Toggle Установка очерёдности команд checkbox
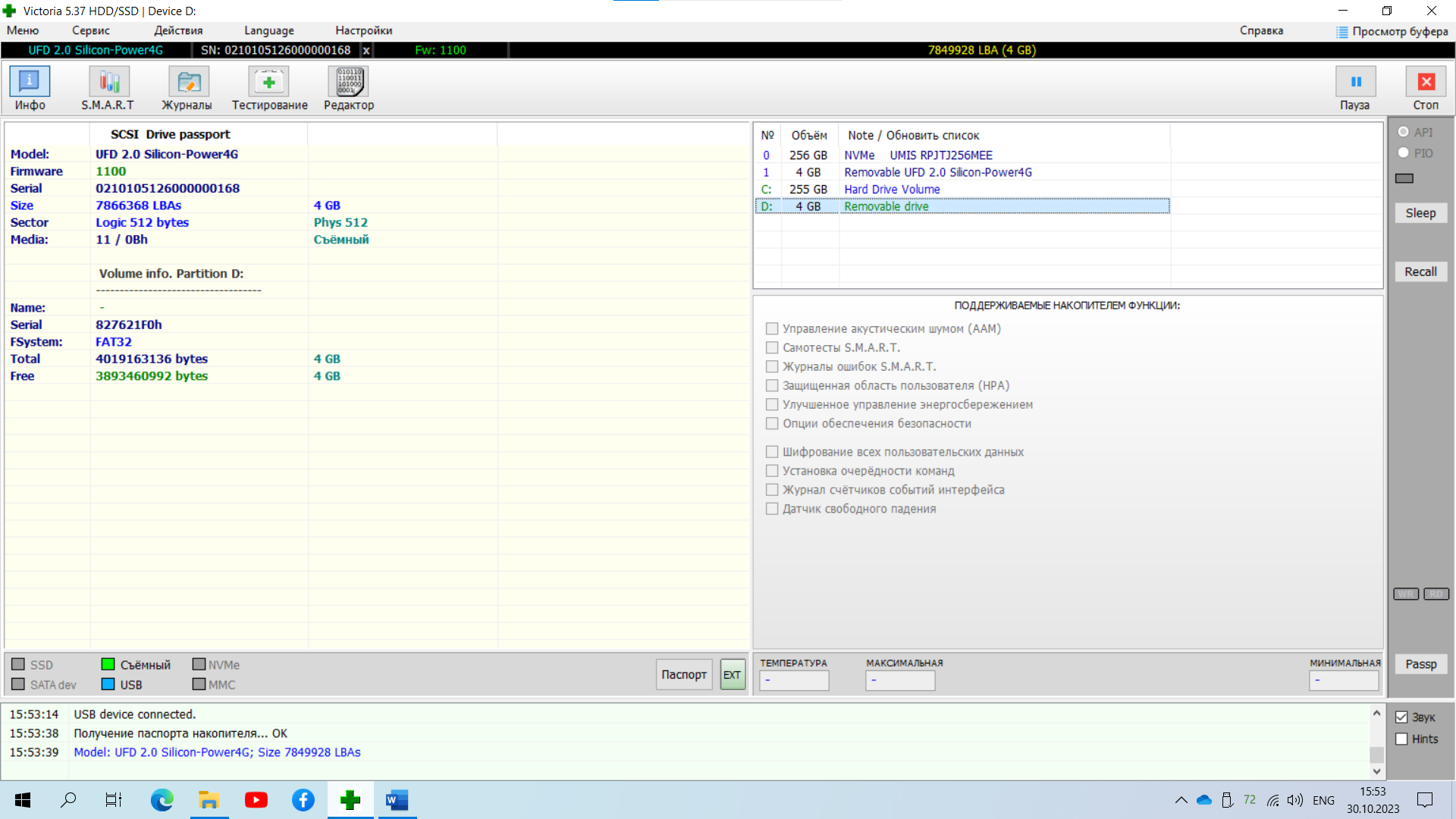 [772, 471]
